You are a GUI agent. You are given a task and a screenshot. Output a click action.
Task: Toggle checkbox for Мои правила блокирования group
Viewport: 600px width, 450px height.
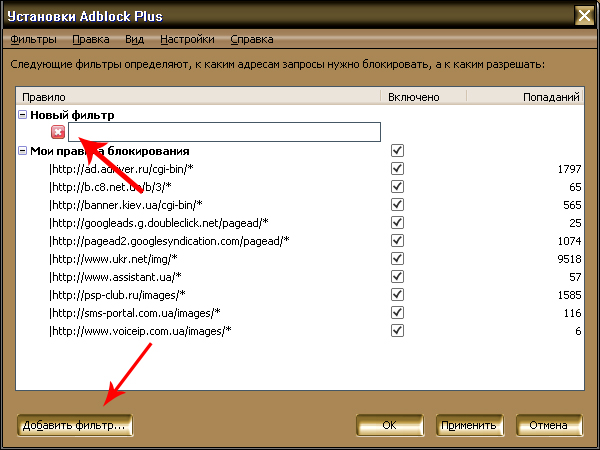397,150
